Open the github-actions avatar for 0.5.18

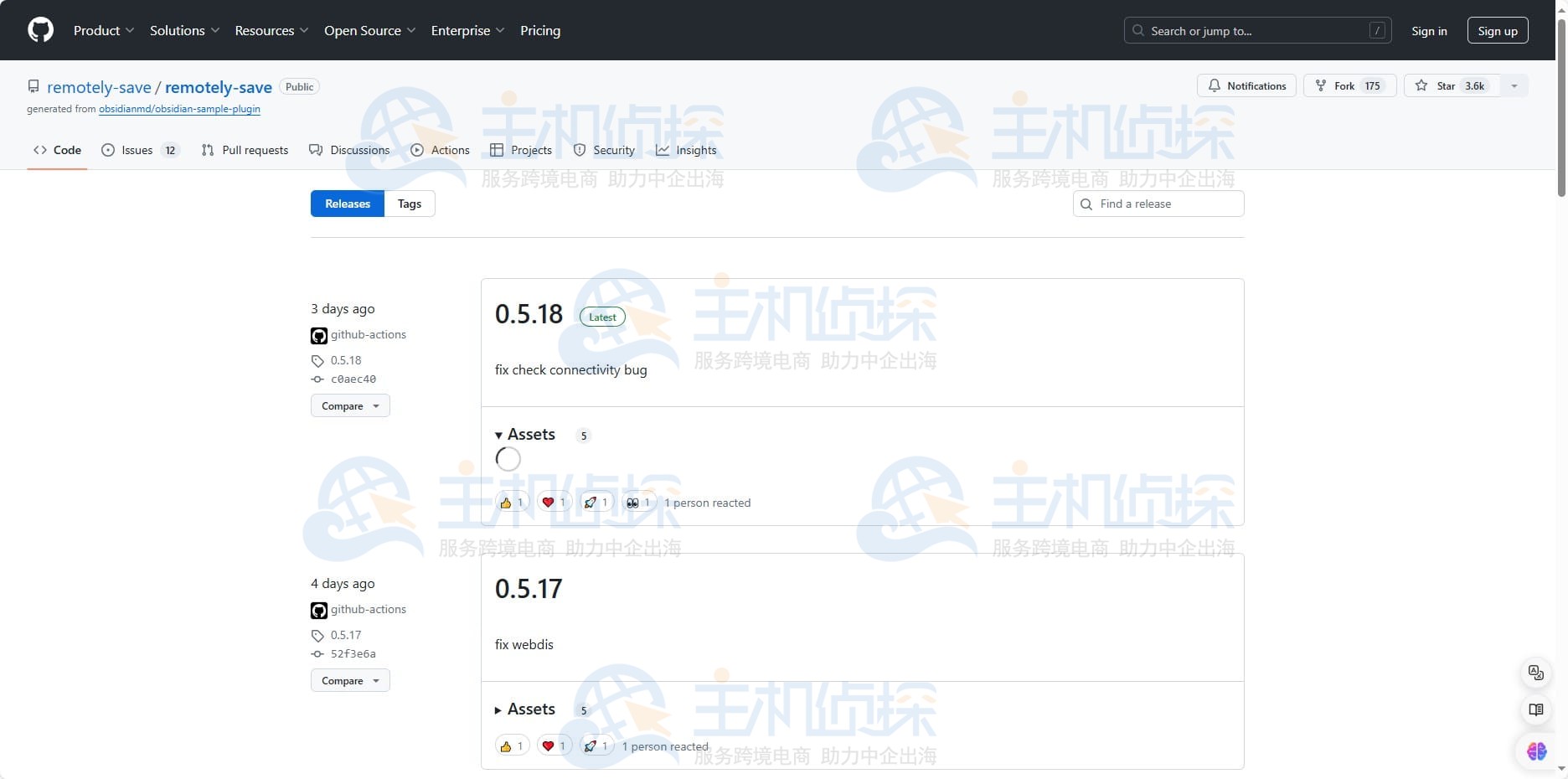pos(318,335)
